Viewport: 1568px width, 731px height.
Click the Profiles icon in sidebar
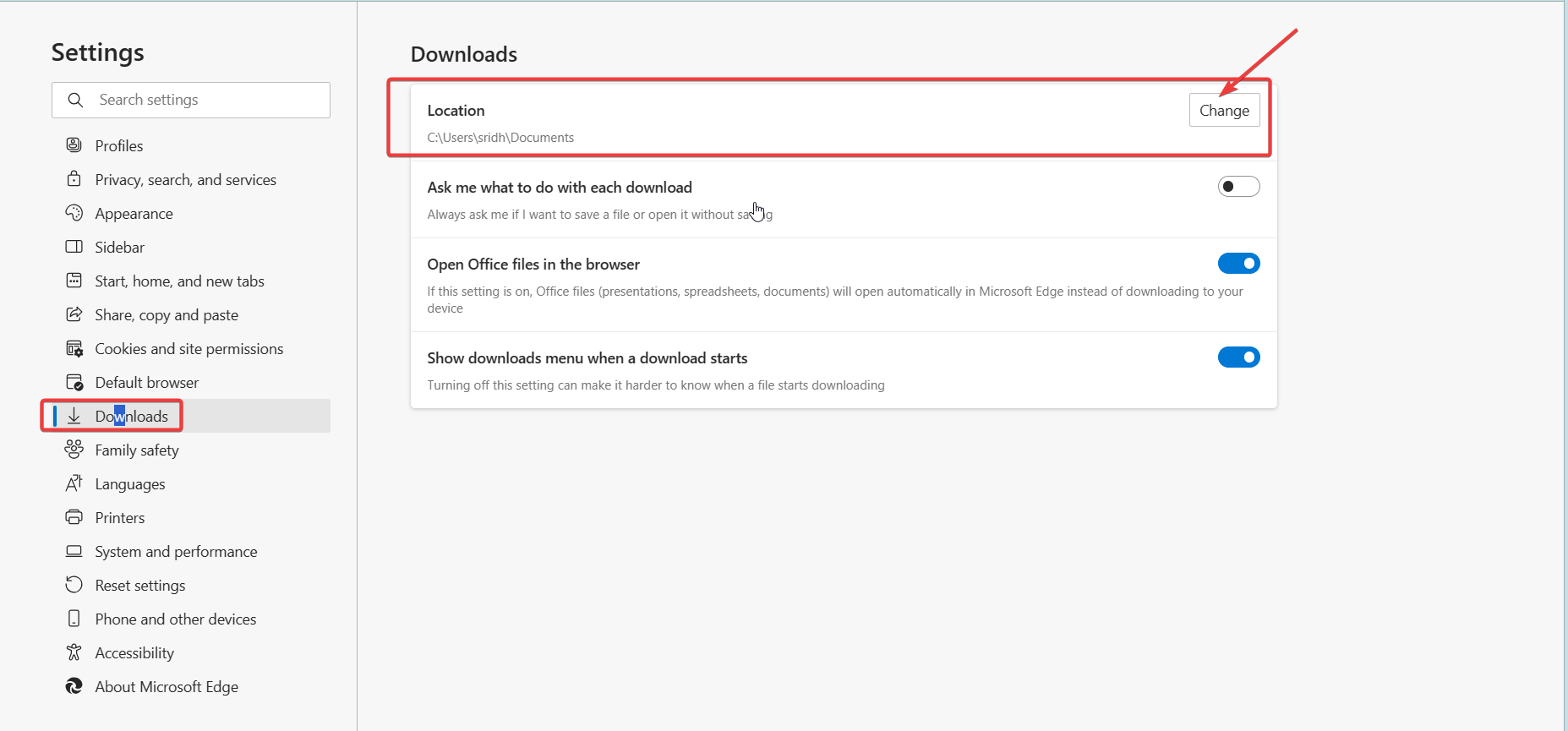point(74,145)
